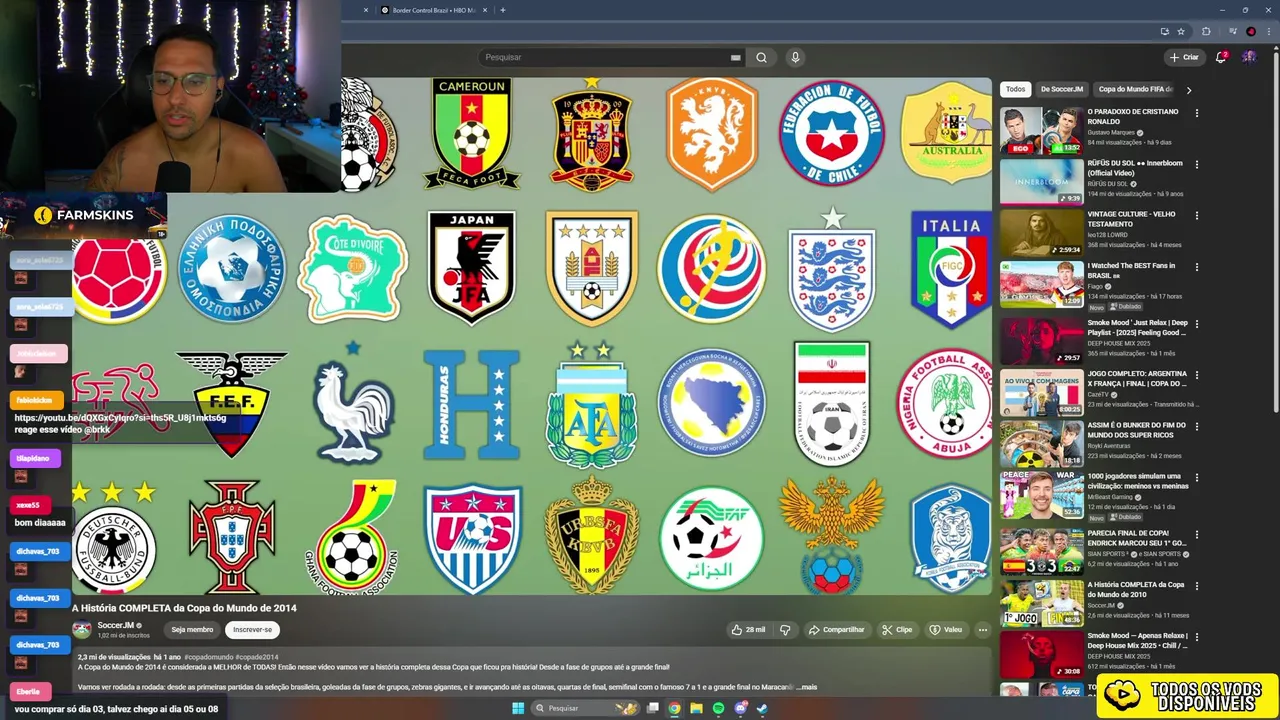1280x720 pixels.
Task: Open O PARADOXO DE CRISTIANO RONALDO video thumbnail
Action: coord(1041,130)
